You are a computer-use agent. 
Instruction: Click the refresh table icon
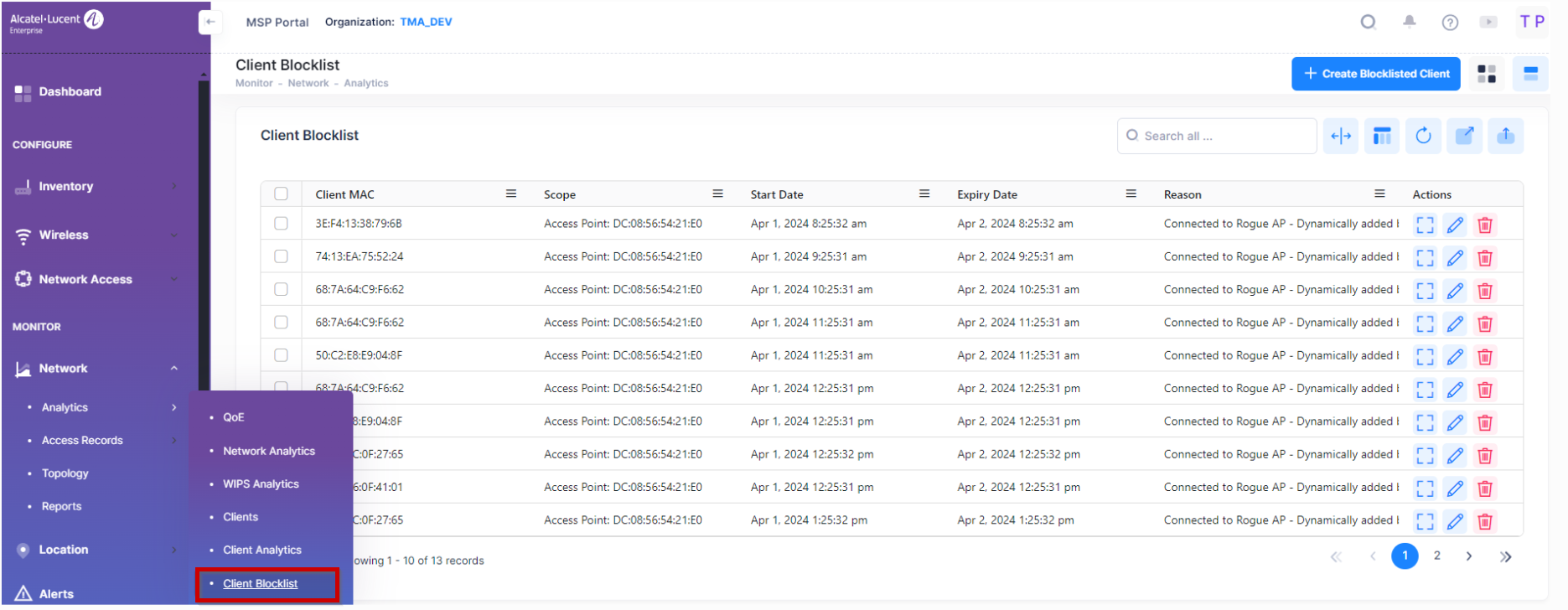(1423, 136)
